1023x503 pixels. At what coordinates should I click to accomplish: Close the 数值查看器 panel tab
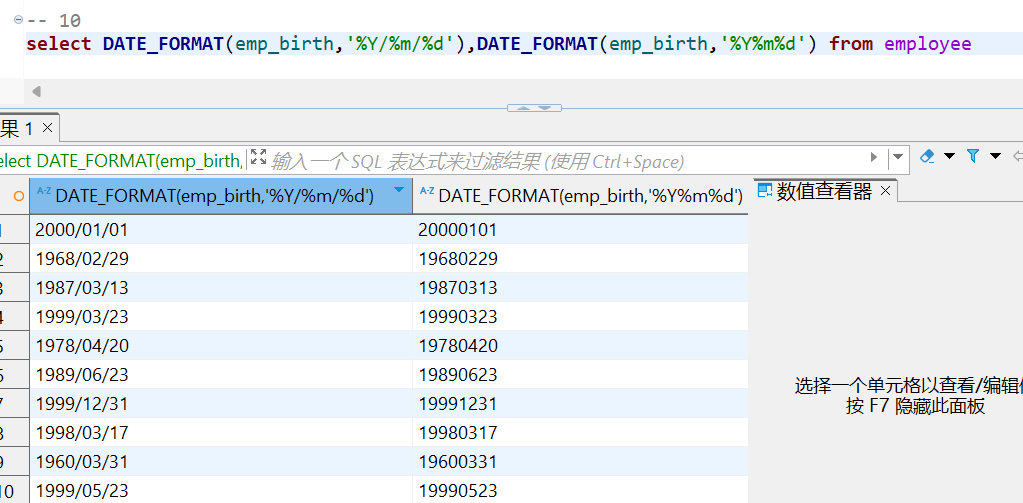[886, 192]
